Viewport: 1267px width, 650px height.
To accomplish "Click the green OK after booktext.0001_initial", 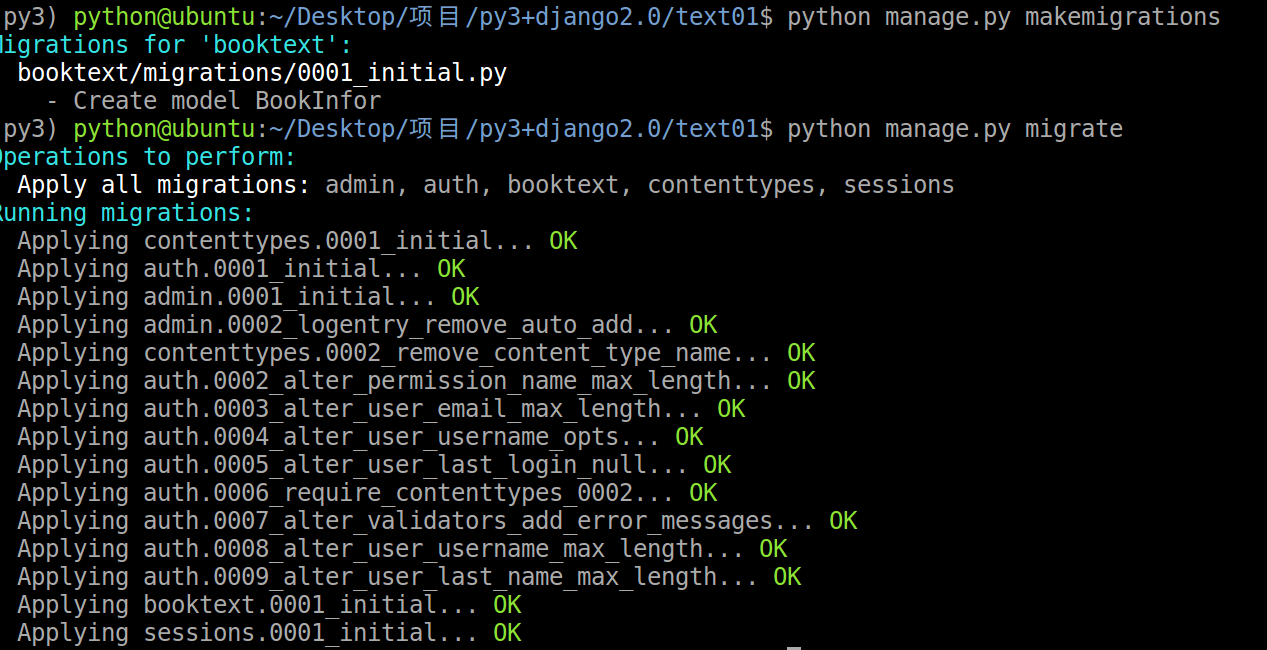I will (508, 605).
